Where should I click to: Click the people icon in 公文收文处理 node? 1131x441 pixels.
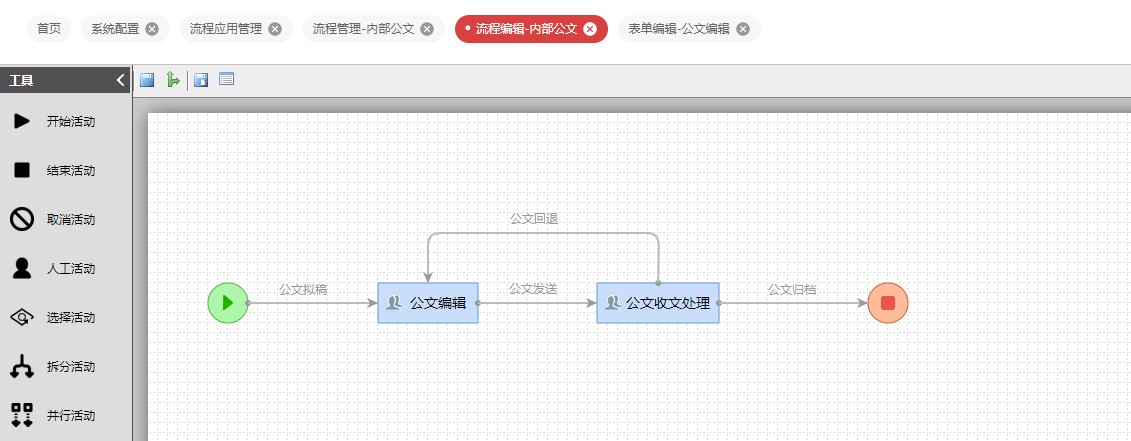[613, 303]
